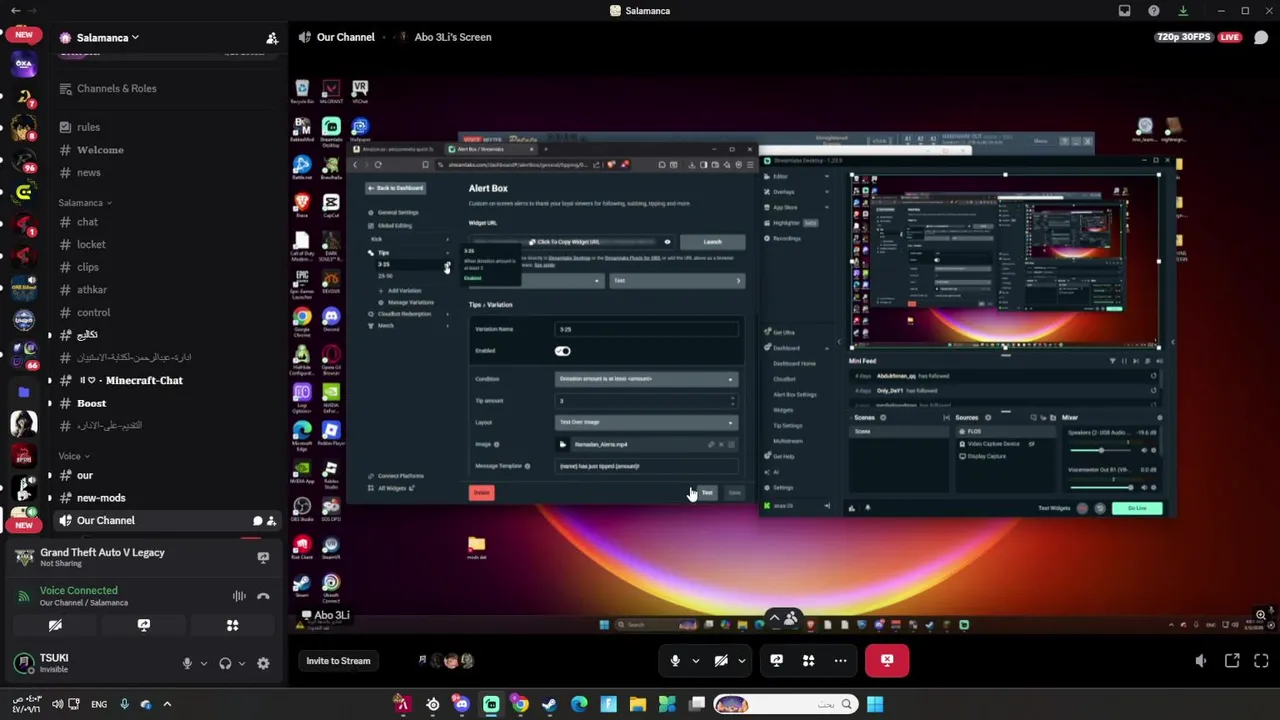Click the top NEW unread indicator badge
The height and width of the screenshot is (720, 1280).
pyautogui.click(x=24, y=34)
